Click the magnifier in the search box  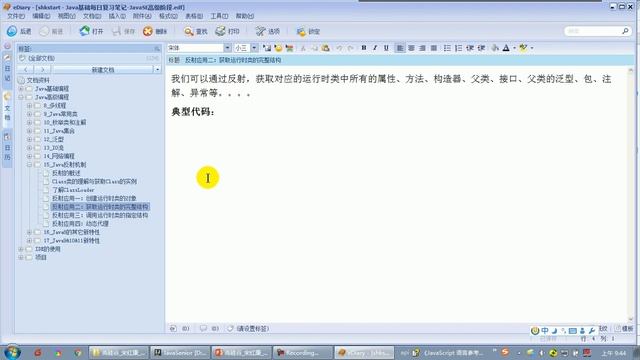[625, 31]
